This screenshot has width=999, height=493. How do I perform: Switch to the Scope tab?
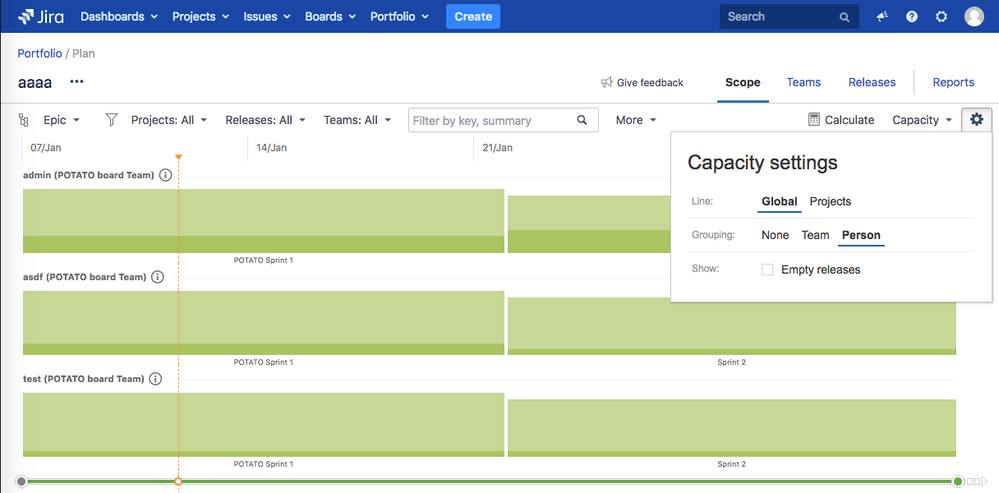(743, 83)
